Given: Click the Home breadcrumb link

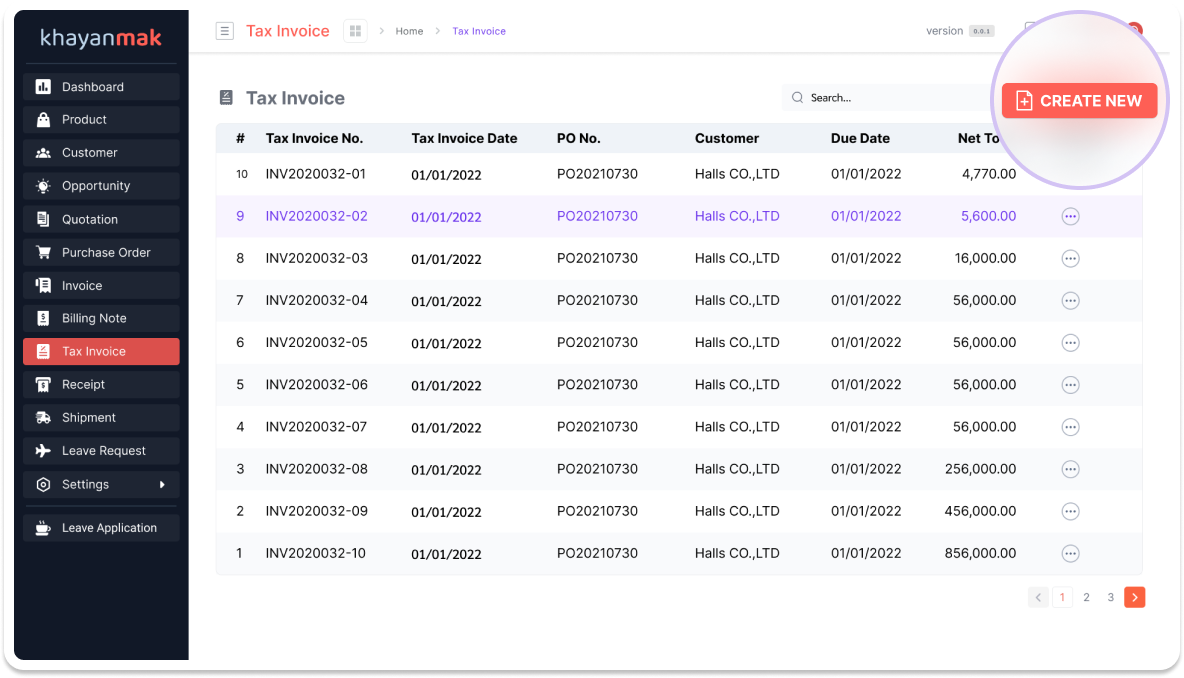Looking at the screenshot, I should coord(409,31).
